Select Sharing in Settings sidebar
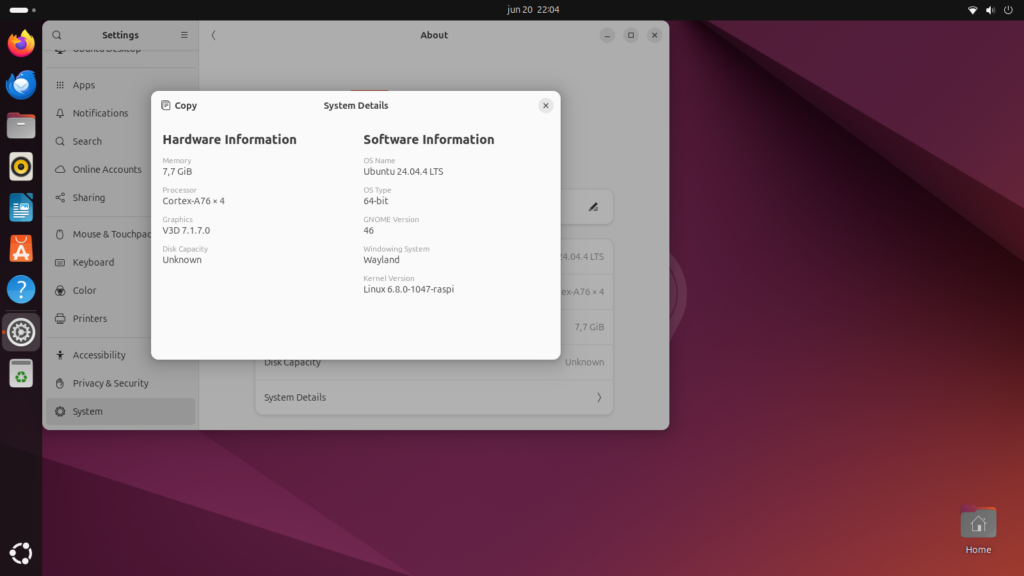1024x576 pixels. pos(121,197)
